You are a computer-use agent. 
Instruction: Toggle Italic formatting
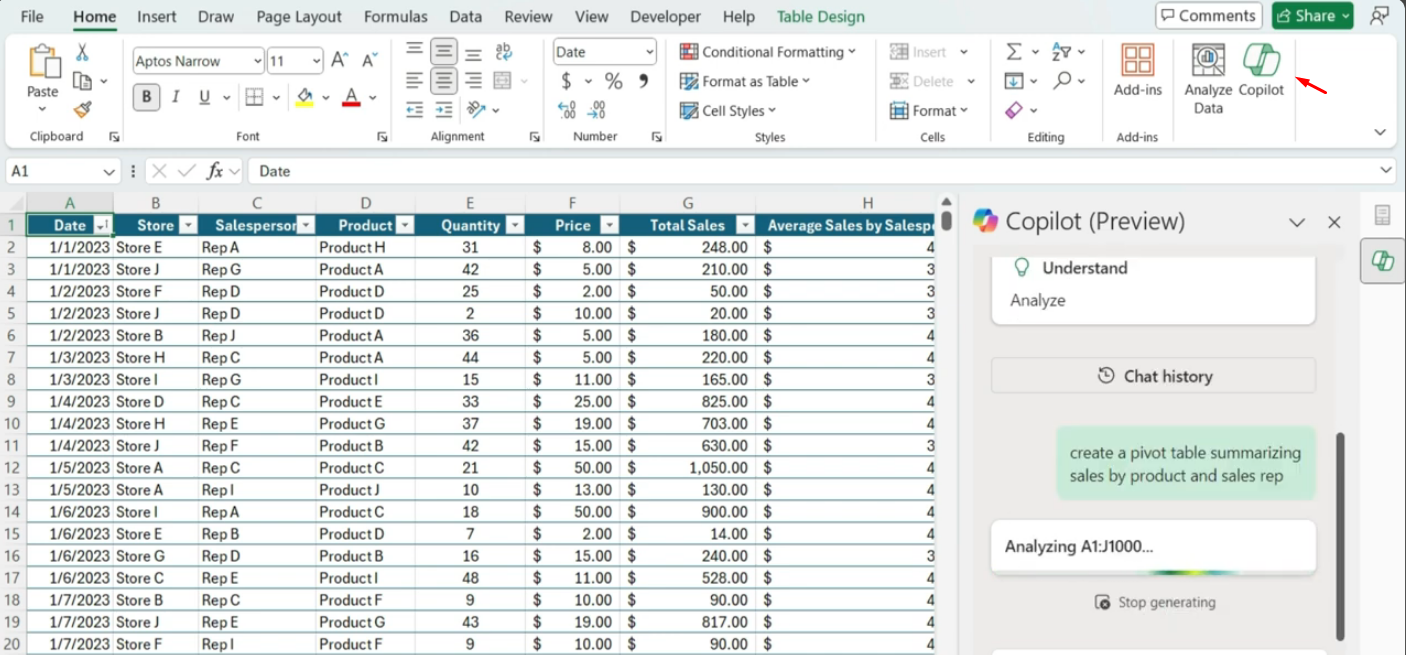pyautogui.click(x=176, y=97)
